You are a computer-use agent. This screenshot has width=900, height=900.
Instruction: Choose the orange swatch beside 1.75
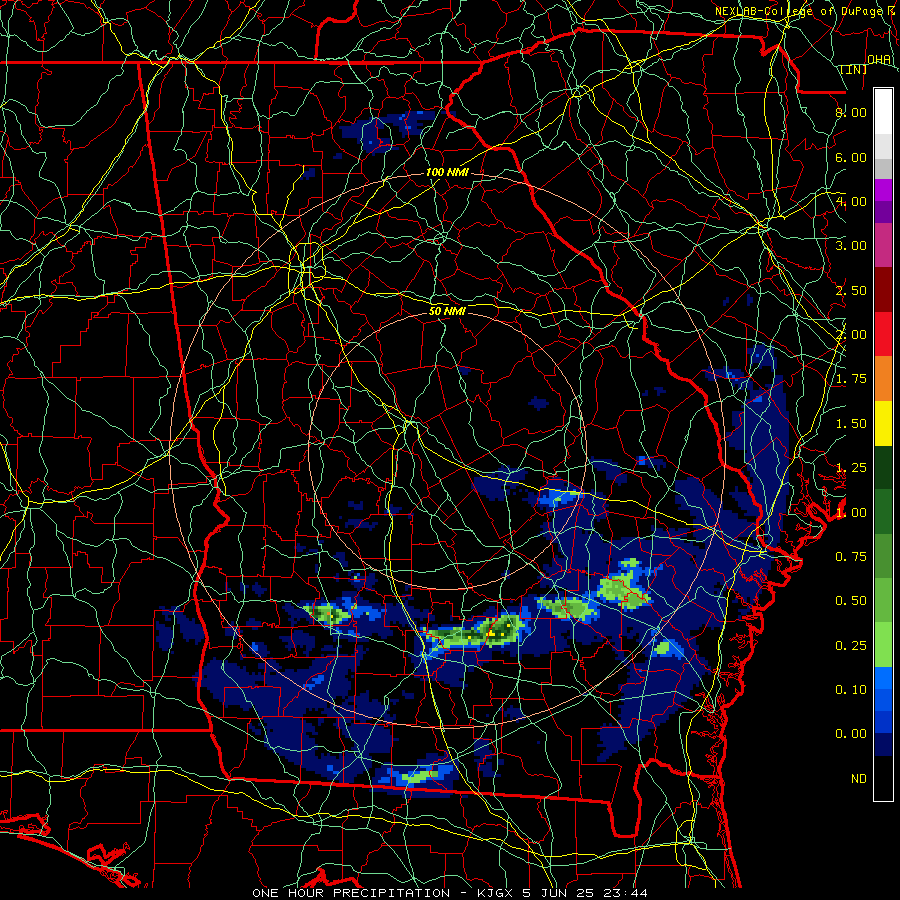(x=883, y=379)
